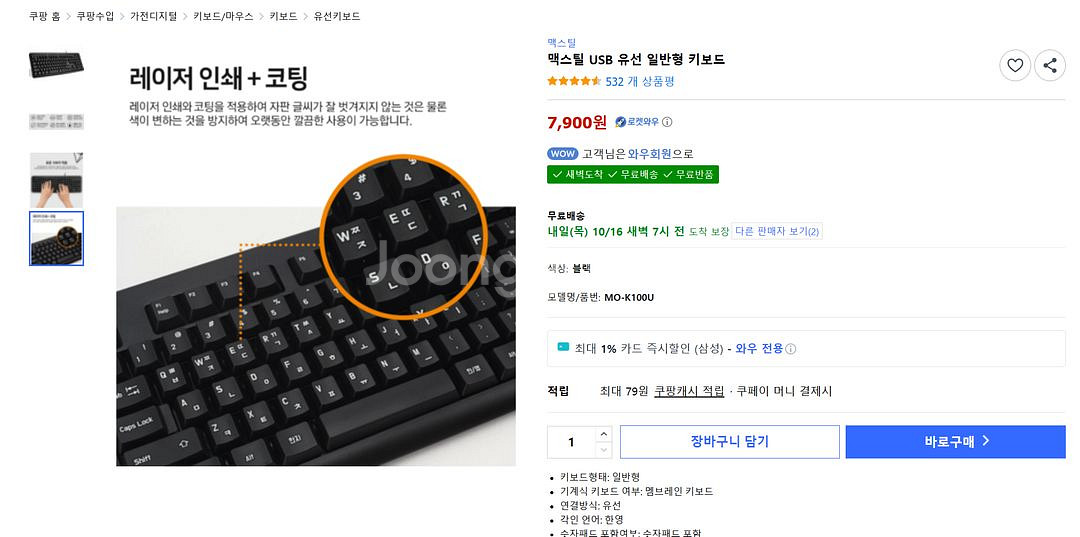Click the 바로구매 buy now button
Screen dimensions: 1080x537
(955, 442)
